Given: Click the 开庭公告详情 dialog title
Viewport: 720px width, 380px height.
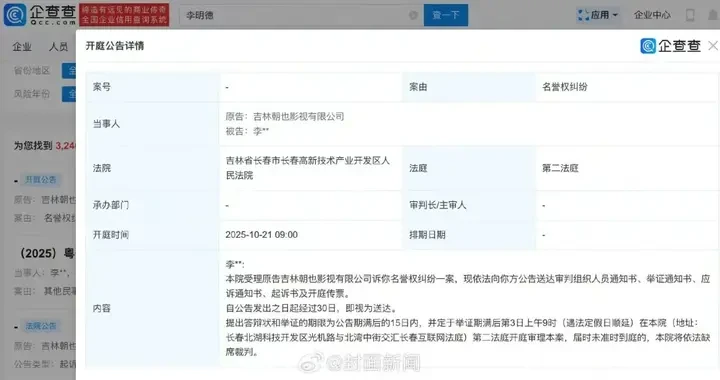Looking at the screenshot, I should coord(115,45).
